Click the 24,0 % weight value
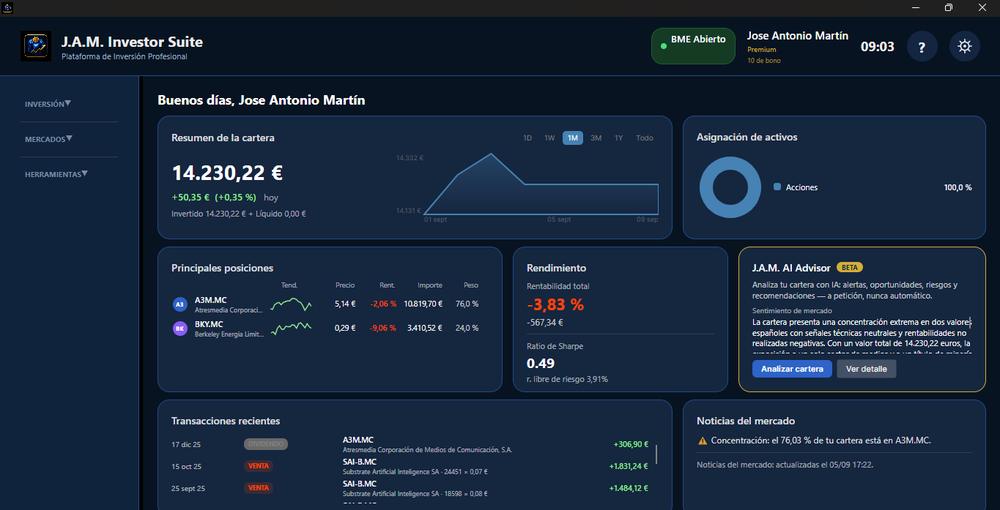This screenshot has height=510, width=1000. 467,328
